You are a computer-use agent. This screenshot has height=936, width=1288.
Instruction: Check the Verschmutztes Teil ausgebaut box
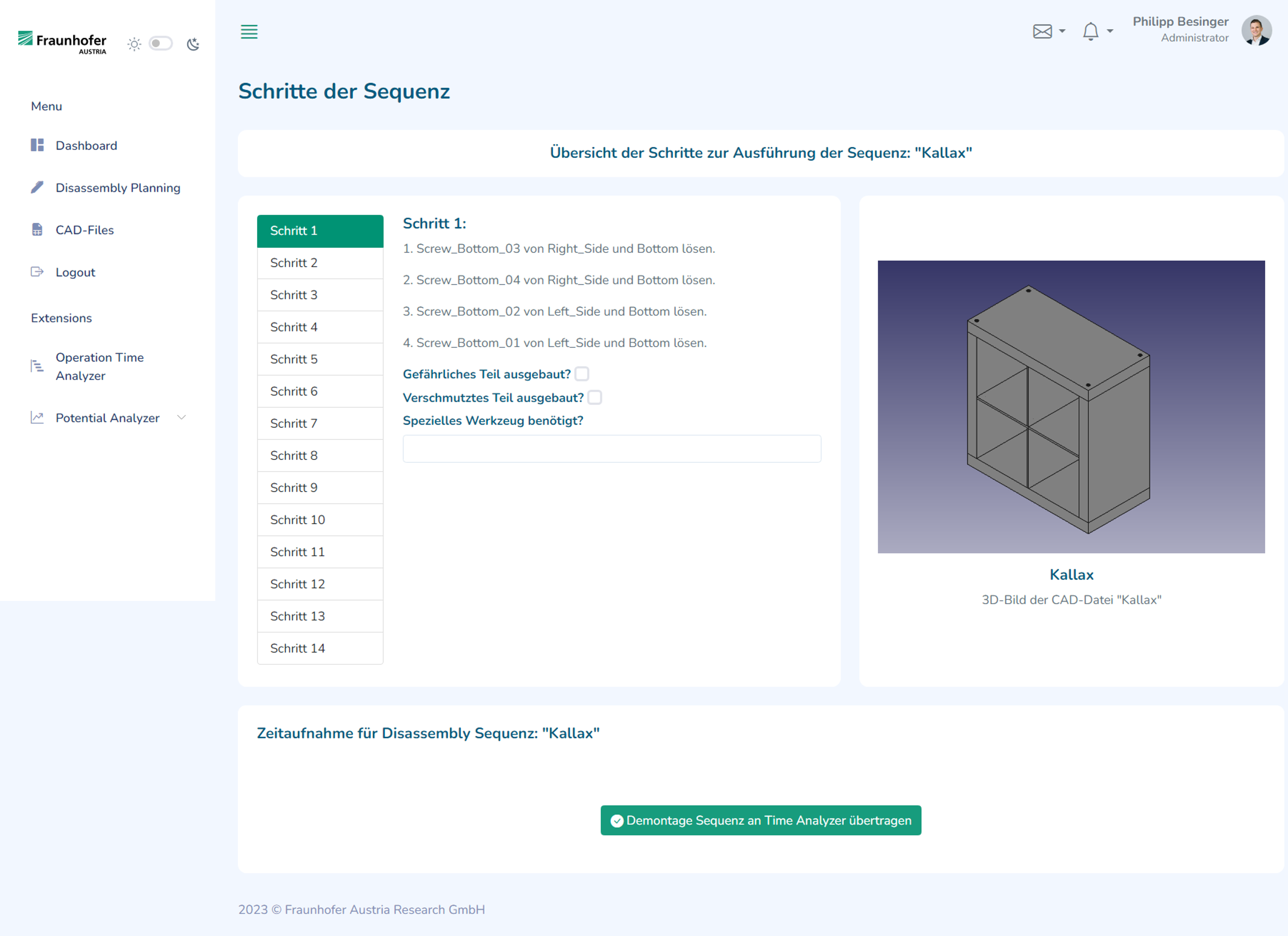(594, 397)
